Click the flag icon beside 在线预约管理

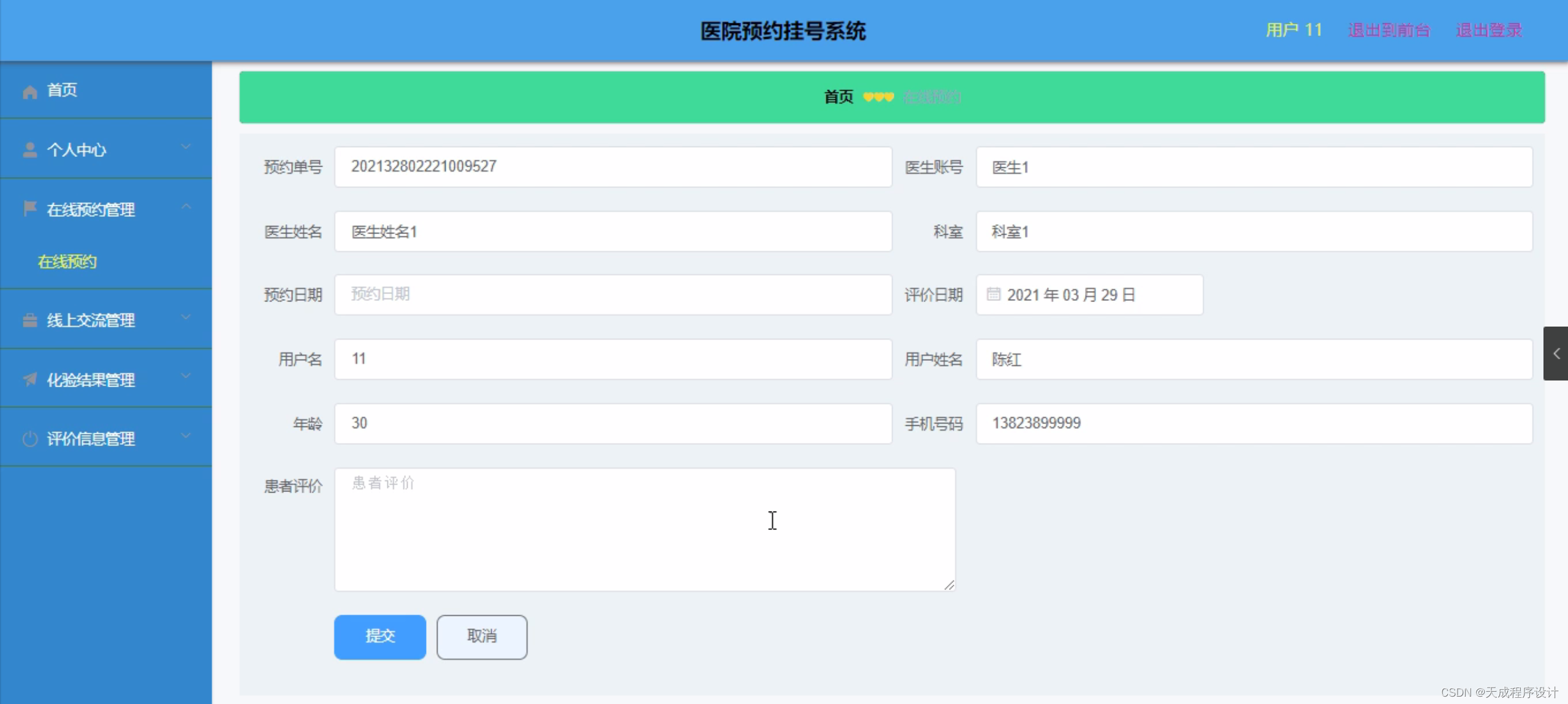coord(29,208)
